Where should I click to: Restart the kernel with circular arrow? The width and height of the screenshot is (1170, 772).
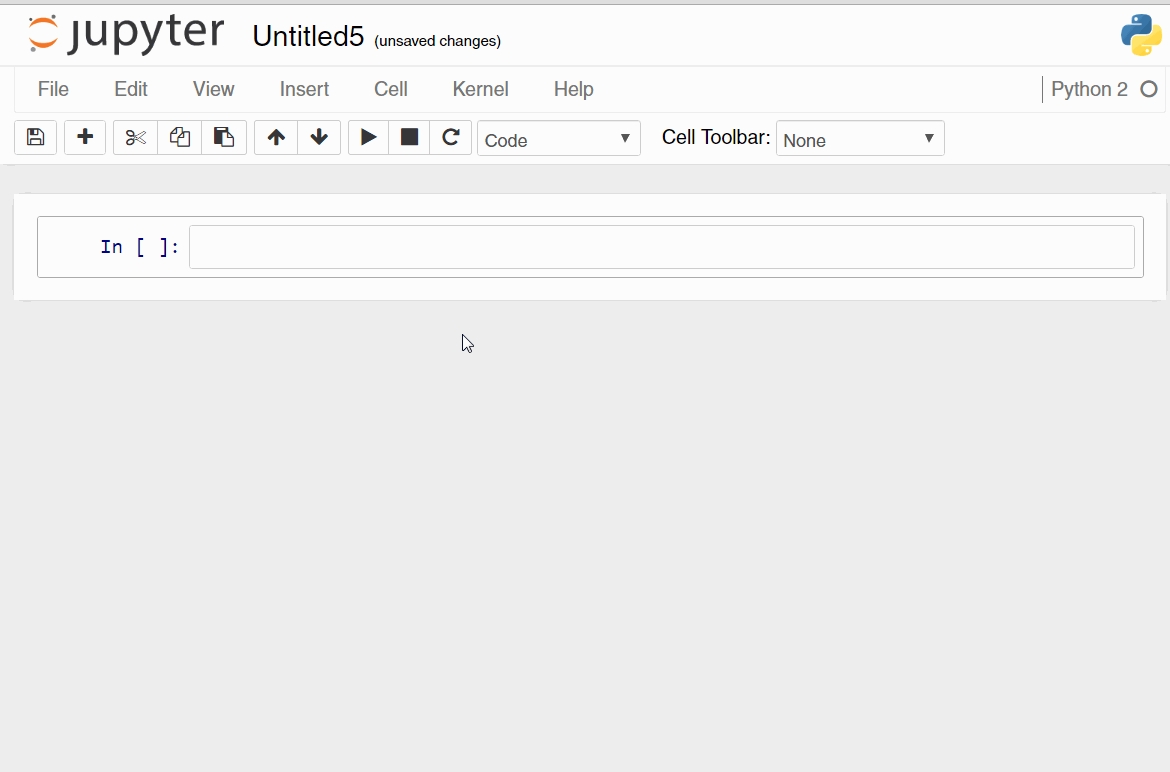tap(451, 138)
